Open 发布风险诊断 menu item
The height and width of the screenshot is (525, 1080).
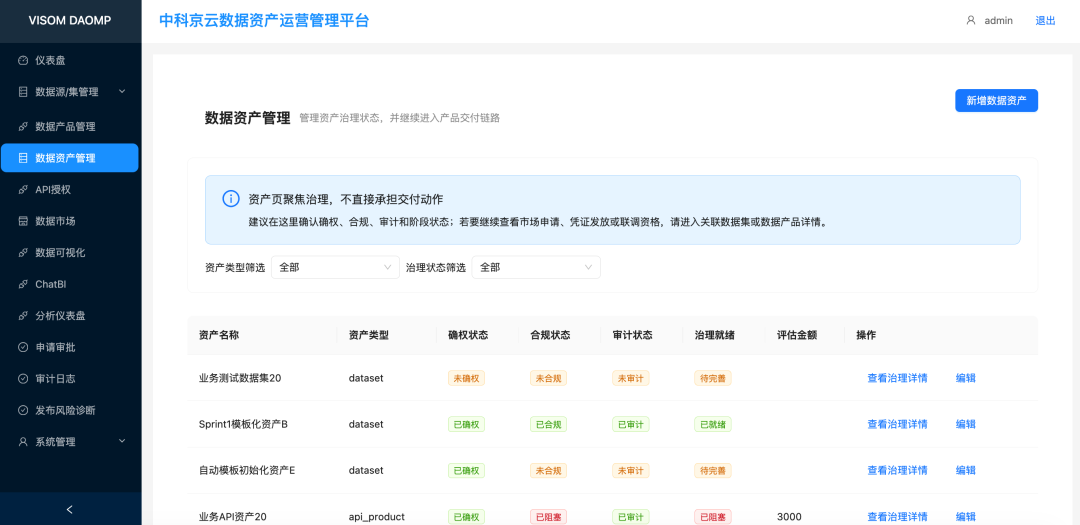[x=70, y=410]
